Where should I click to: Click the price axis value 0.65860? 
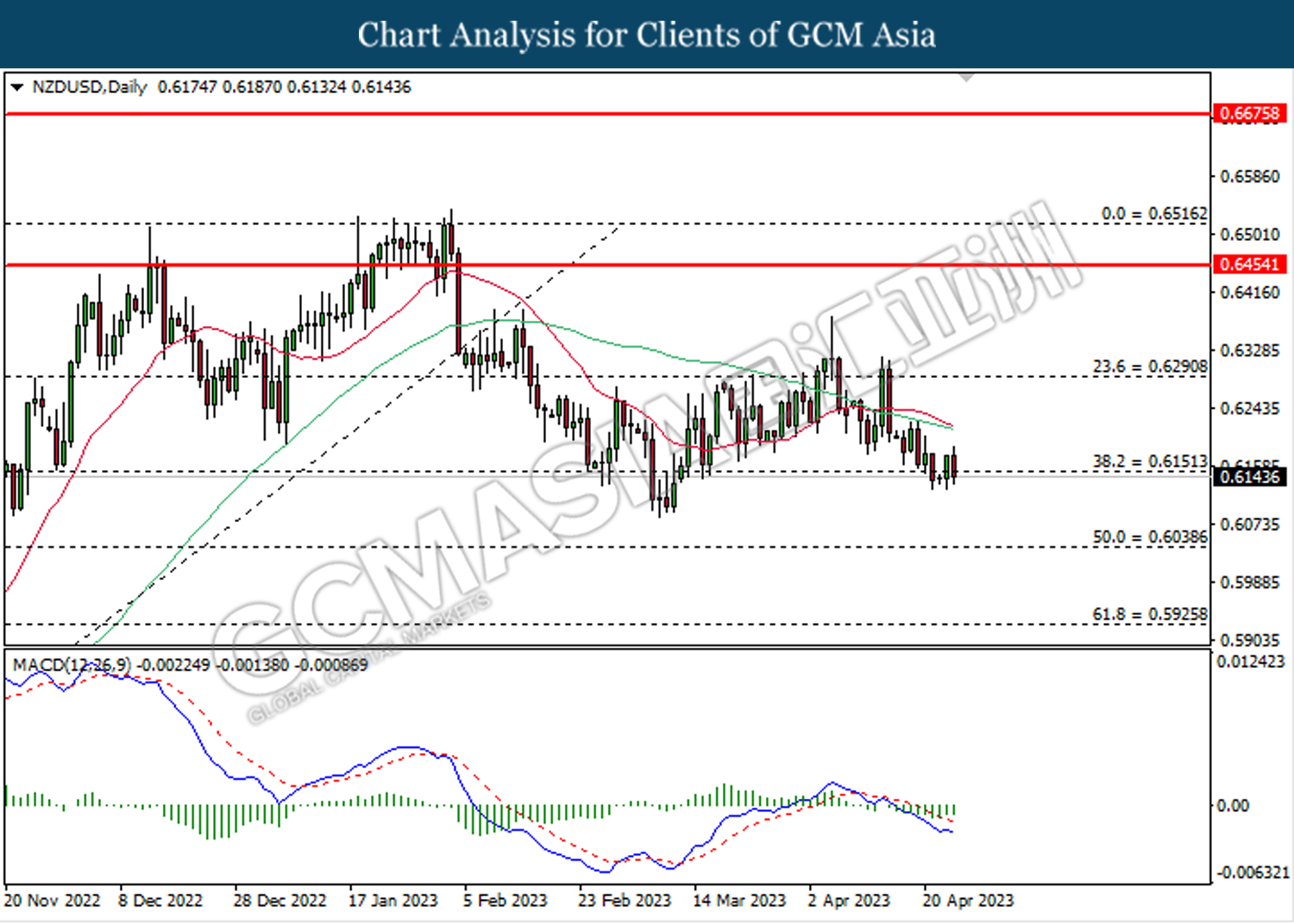(1250, 176)
